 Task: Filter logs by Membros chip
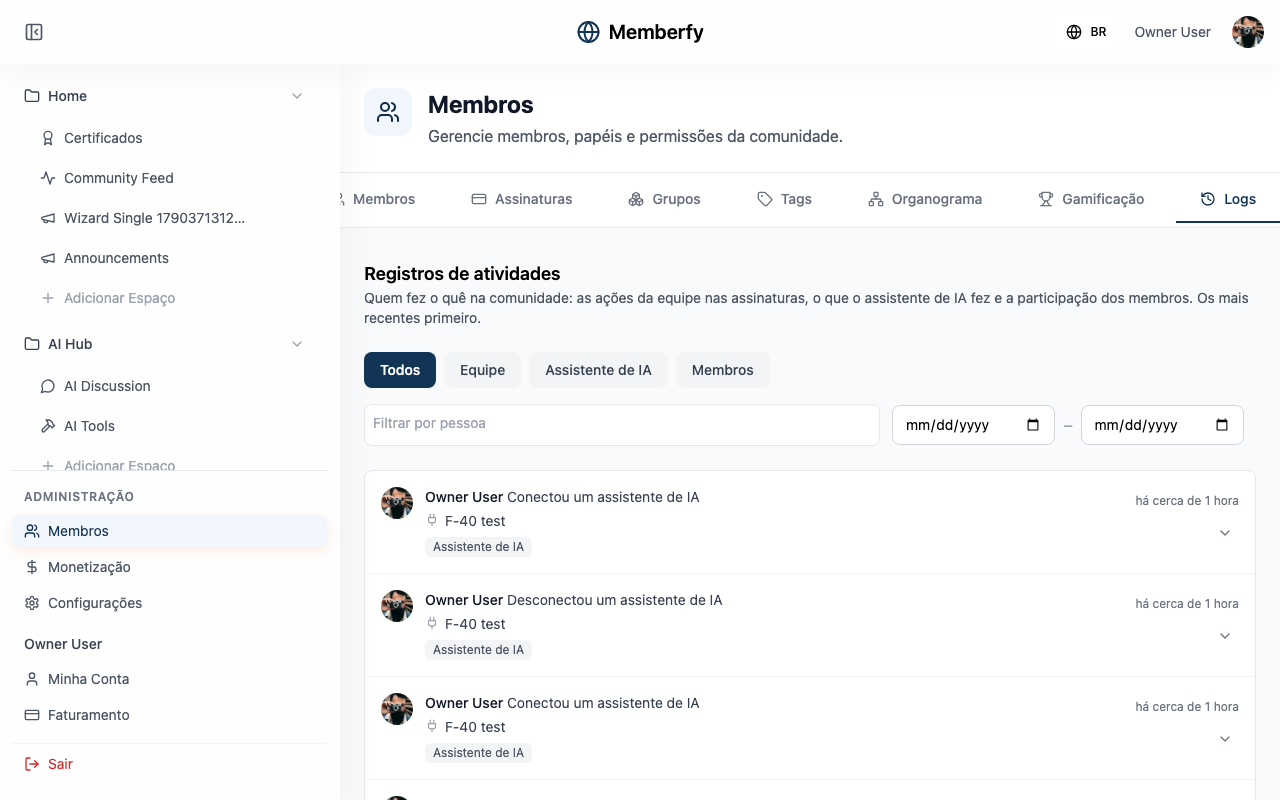coord(722,370)
